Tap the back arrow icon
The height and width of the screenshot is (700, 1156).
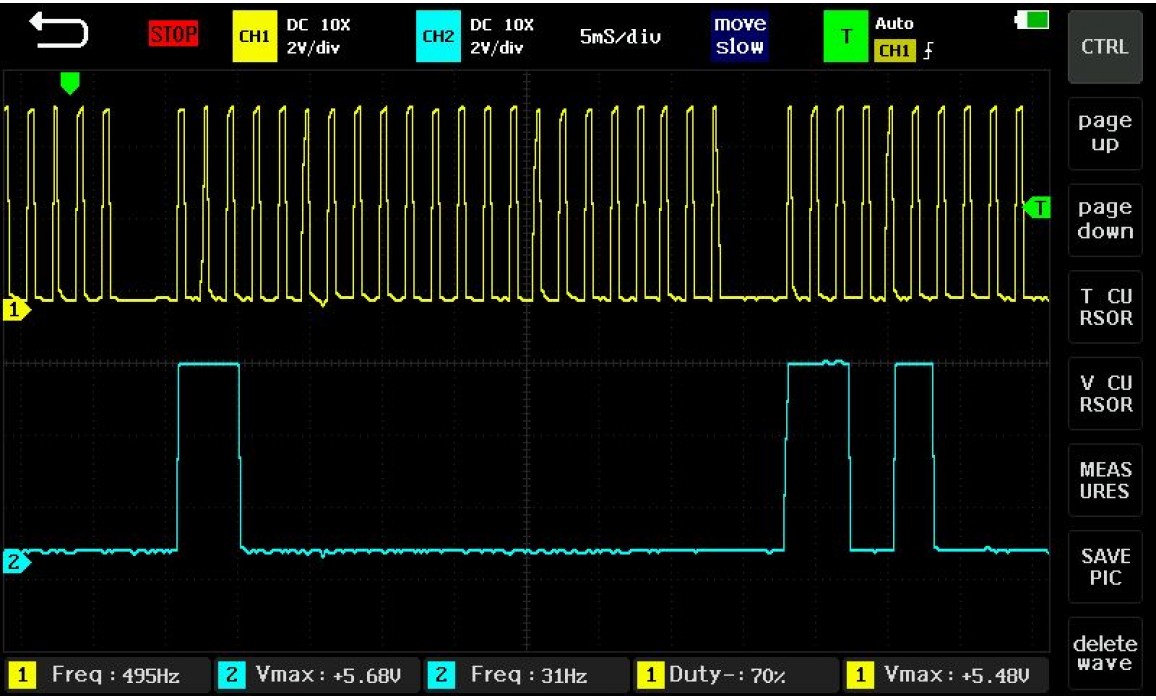pos(58,34)
